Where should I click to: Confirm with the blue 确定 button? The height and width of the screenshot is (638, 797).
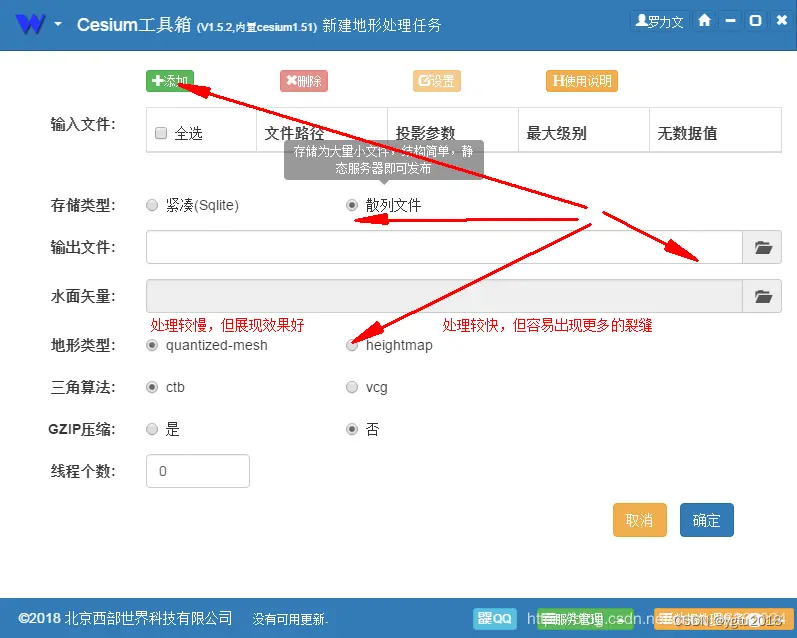tap(707, 520)
